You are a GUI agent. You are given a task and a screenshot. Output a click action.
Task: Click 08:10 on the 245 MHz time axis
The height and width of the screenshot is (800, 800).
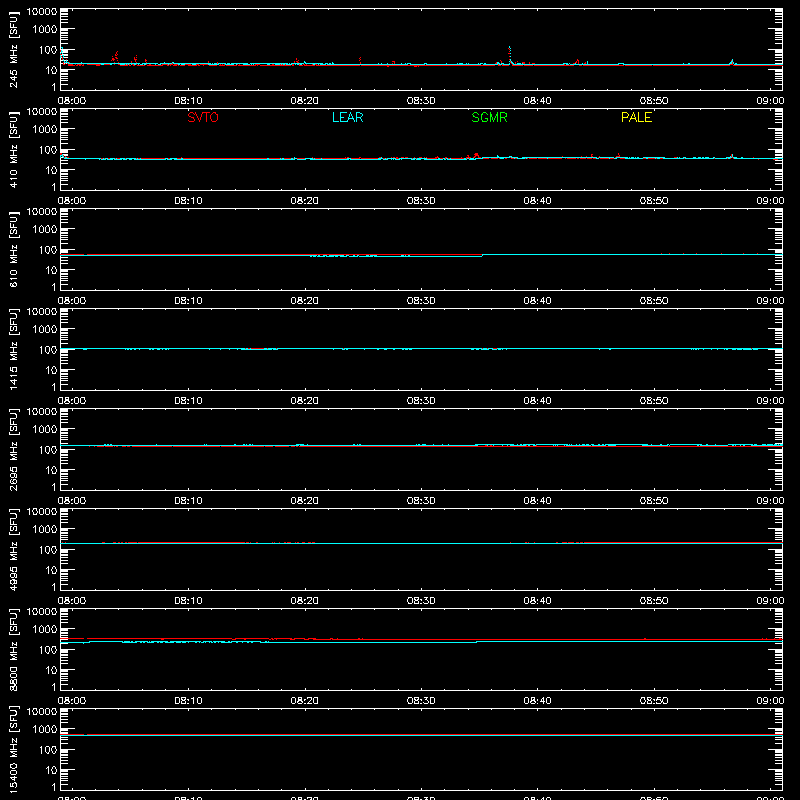[x=188, y=101]
